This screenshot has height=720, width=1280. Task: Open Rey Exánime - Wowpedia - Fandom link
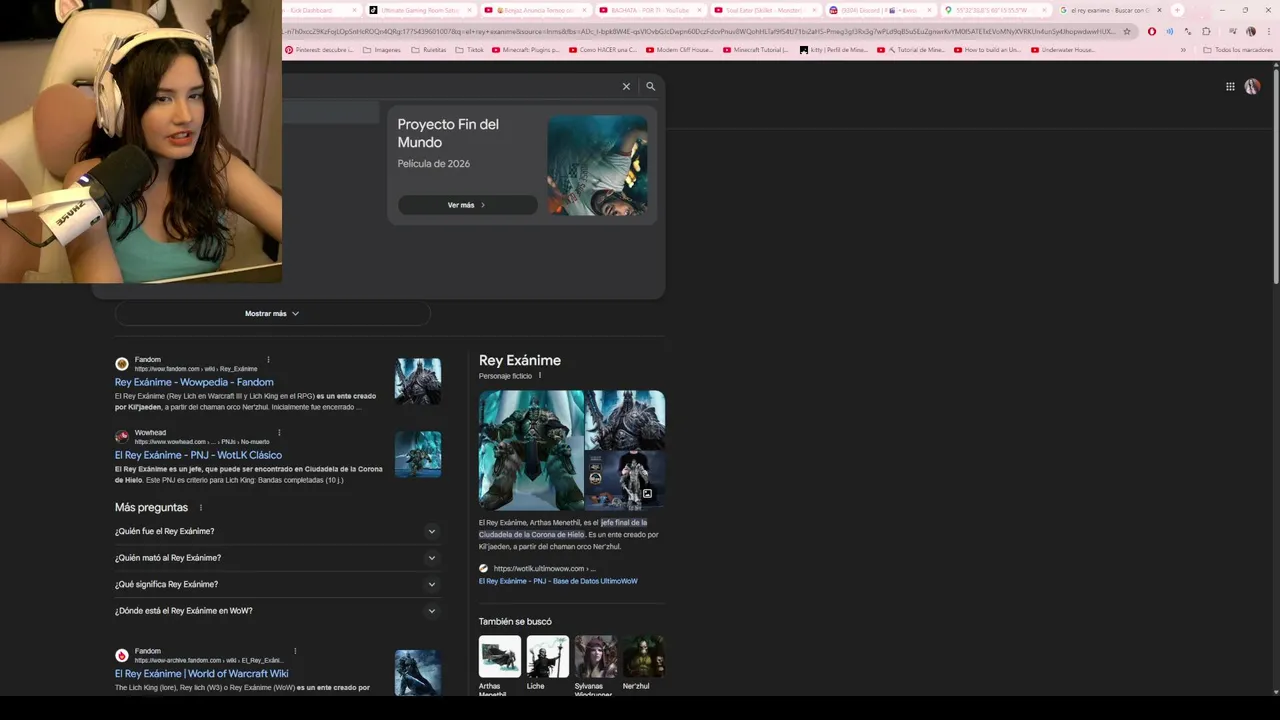194,382
